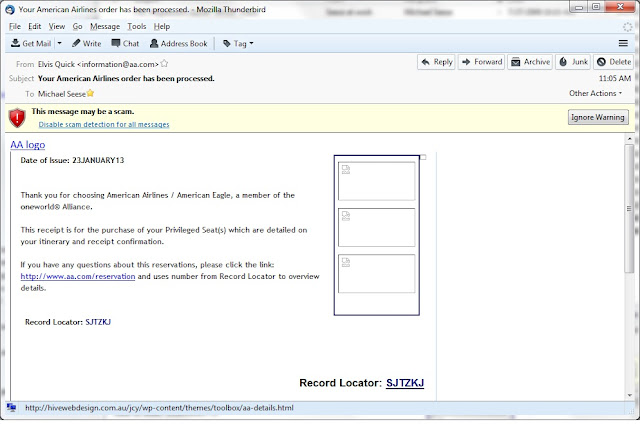Open the Address Book
The width and height of the screenshot is (640, 424).
point(179,43)
